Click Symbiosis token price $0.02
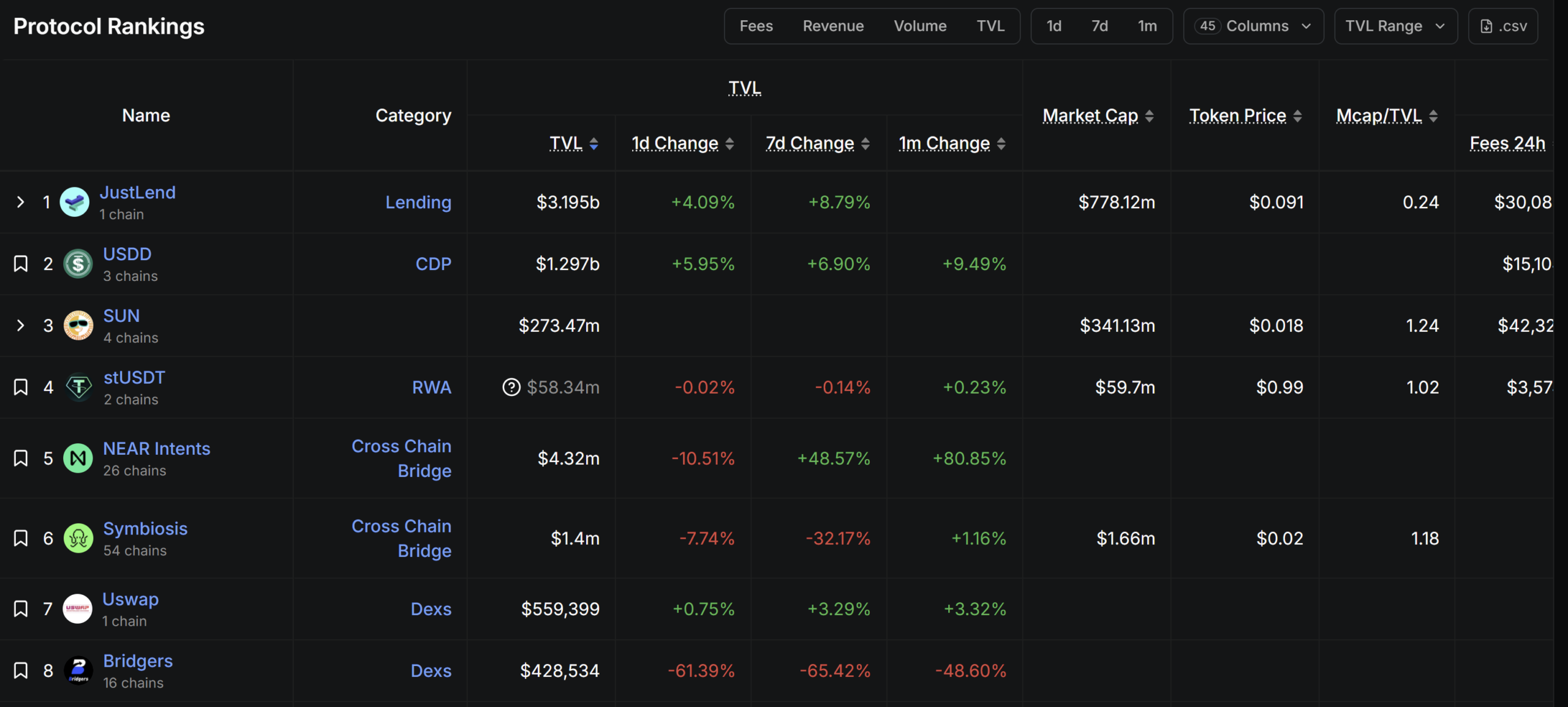 pos(1280,539)
